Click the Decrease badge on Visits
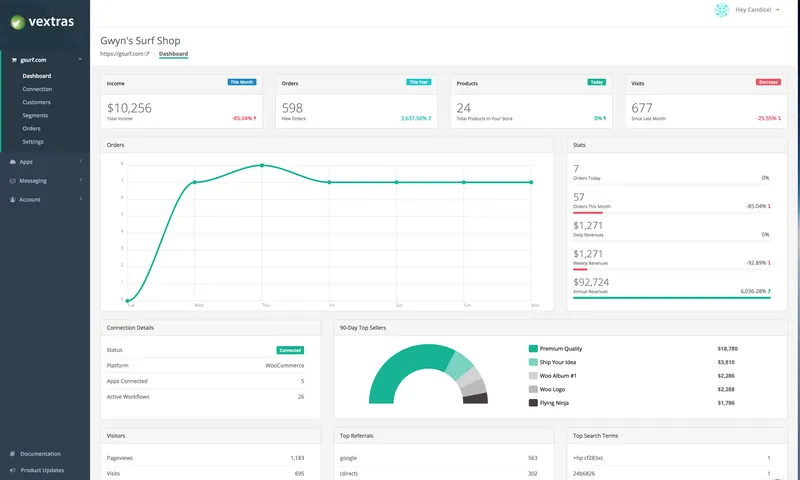 point(768,82)
